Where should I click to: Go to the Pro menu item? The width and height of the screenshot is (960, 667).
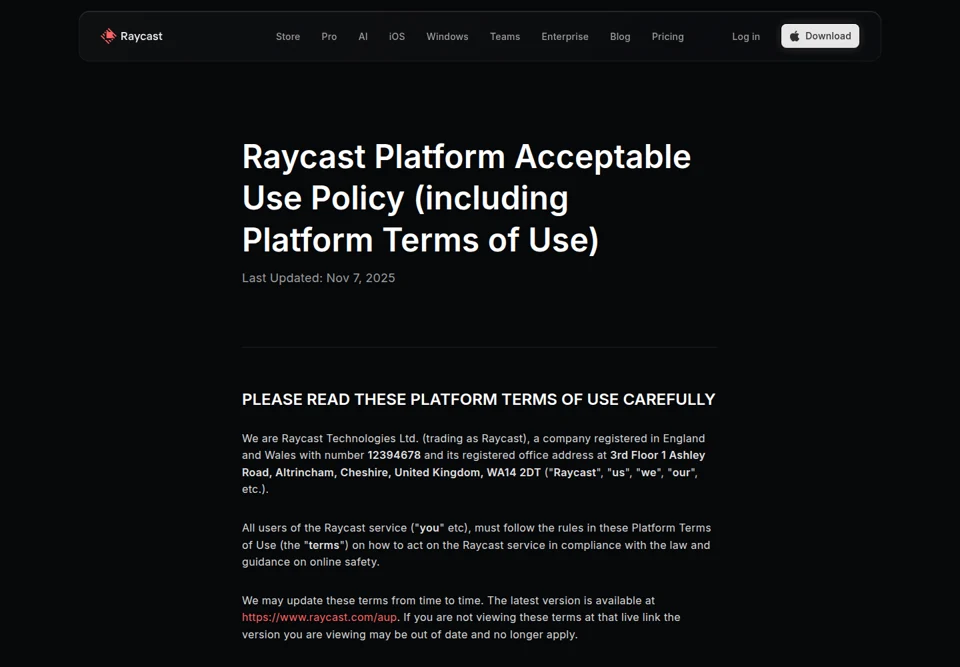pos(329,37)
